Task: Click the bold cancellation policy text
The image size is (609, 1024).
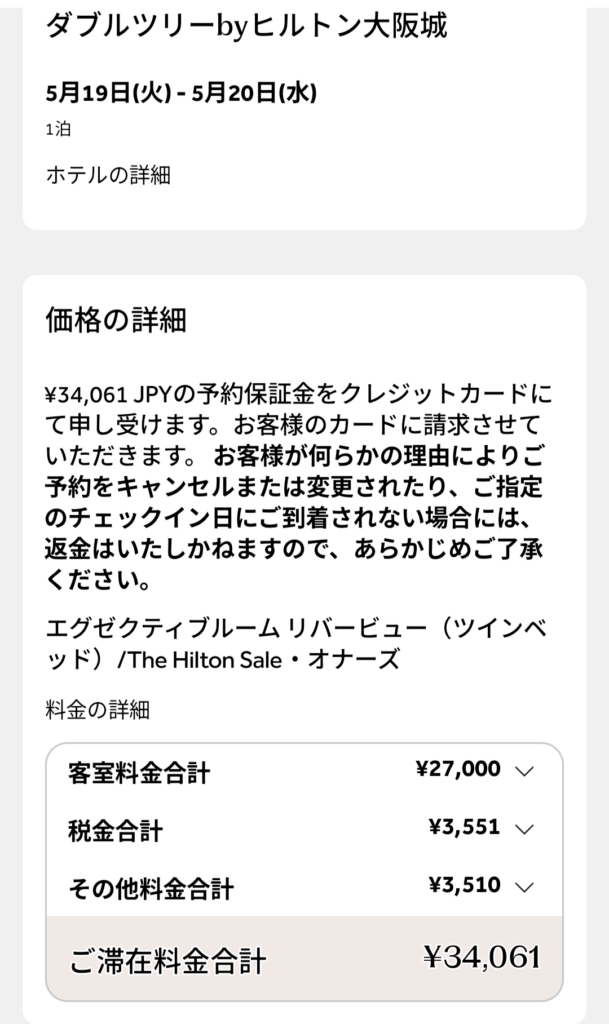Action: [x=294, y=518]
